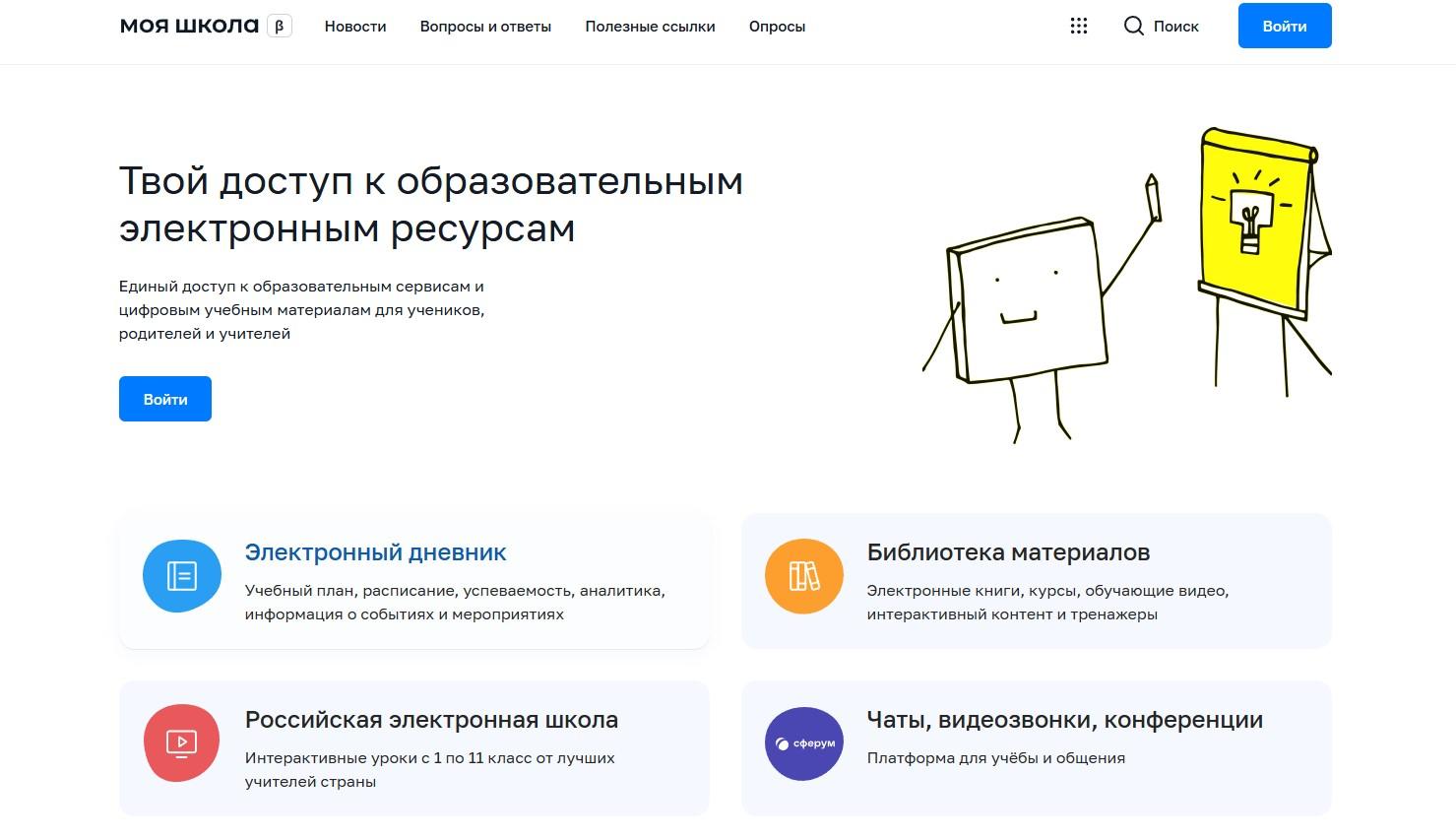
Task: Click text "Единый доступ к образовательным сервисам и"
Action: (301, 287)
